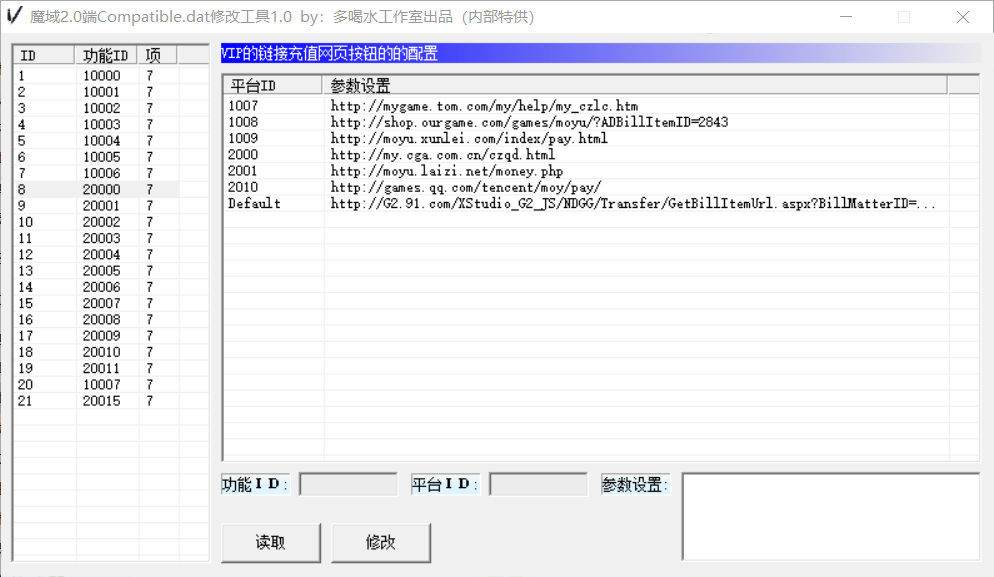The width and height of the screenshot is (994, 577).
Task: Click the 读取 button
Action: [x=271, y=542]
